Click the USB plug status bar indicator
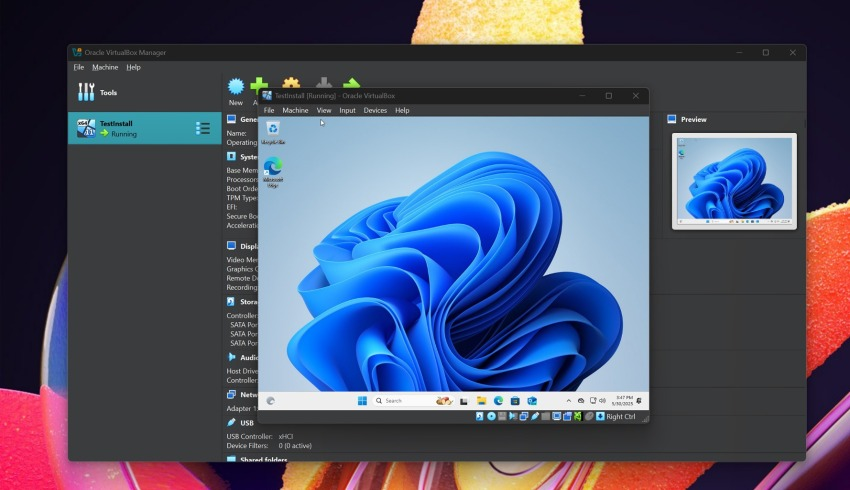The image size is (850, 490). point(535,416)
